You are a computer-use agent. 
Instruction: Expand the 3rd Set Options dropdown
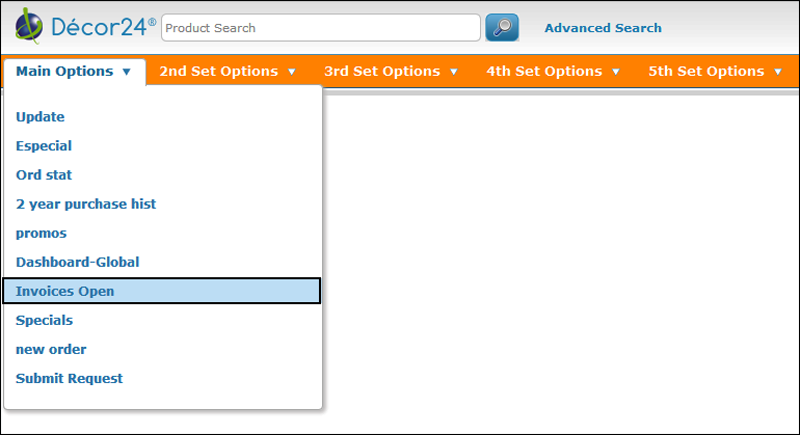click(x=391, y=71)
